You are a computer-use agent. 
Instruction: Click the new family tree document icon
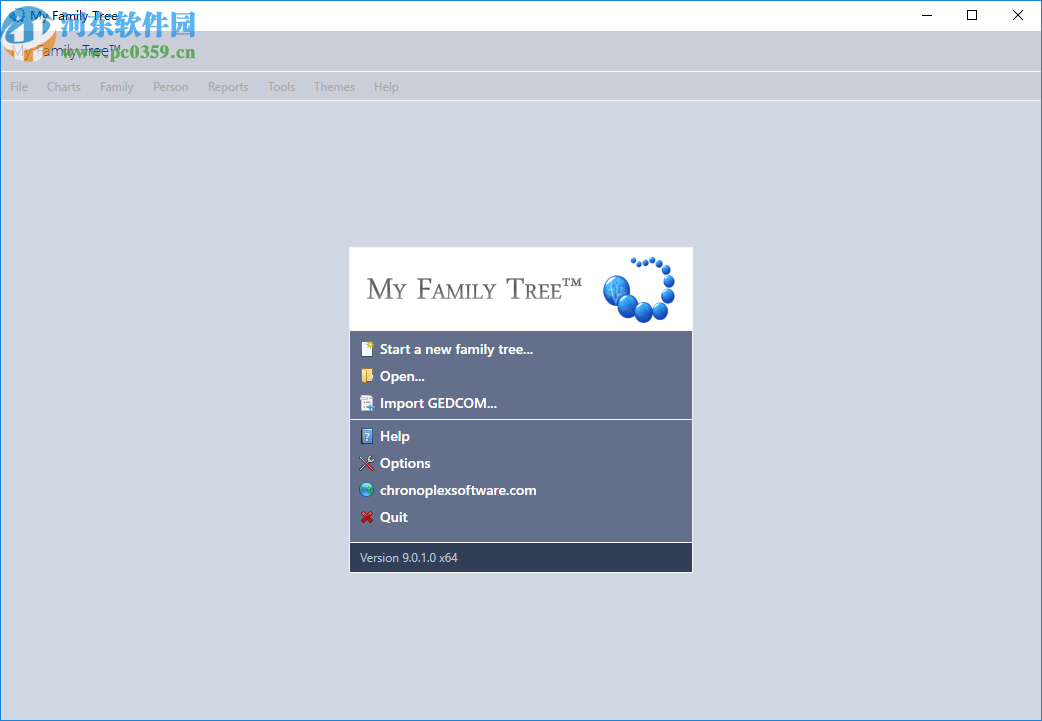[x=367, y=349]
